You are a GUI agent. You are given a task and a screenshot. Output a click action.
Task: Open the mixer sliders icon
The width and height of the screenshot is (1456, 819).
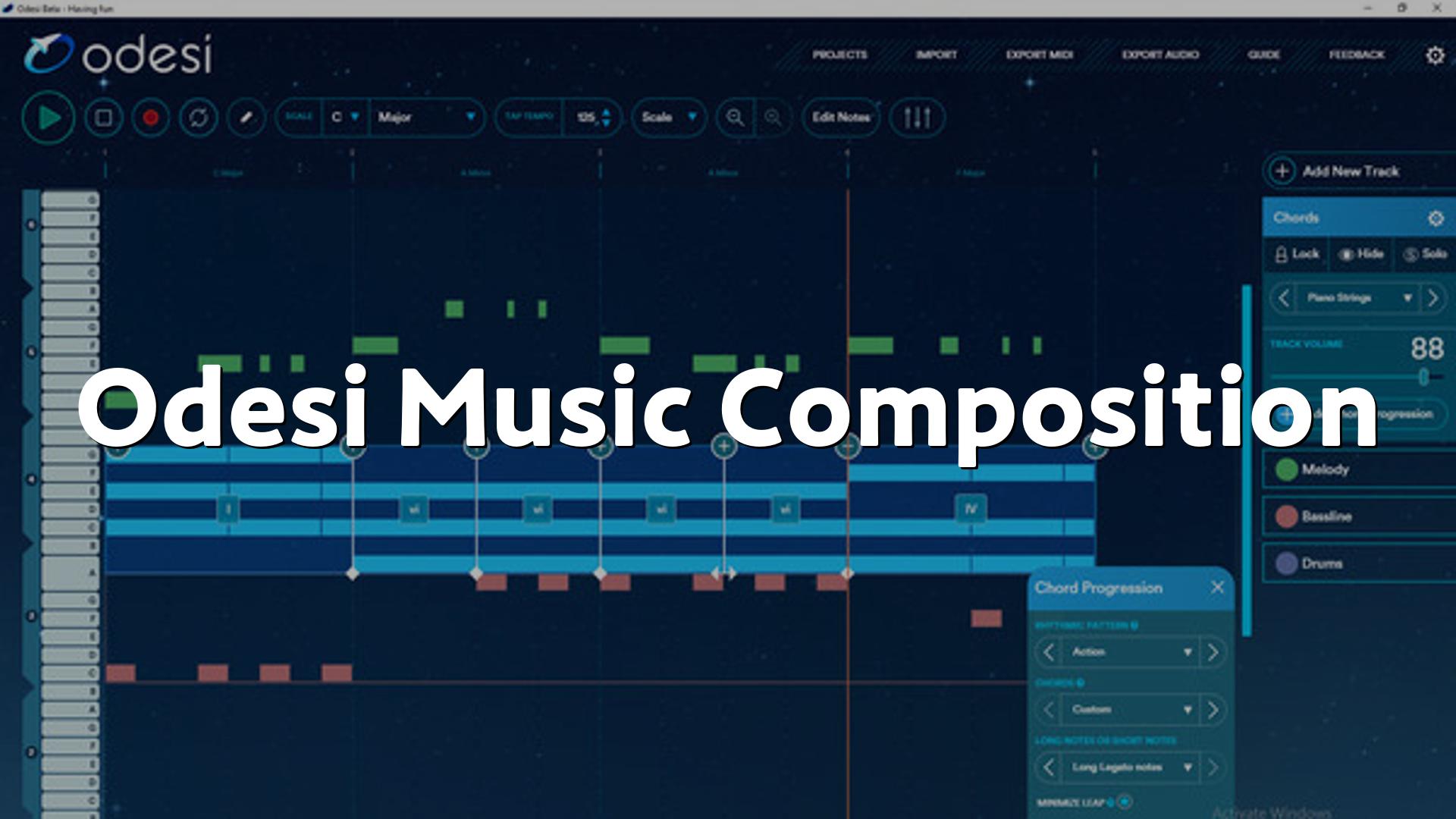pos(917,118)
